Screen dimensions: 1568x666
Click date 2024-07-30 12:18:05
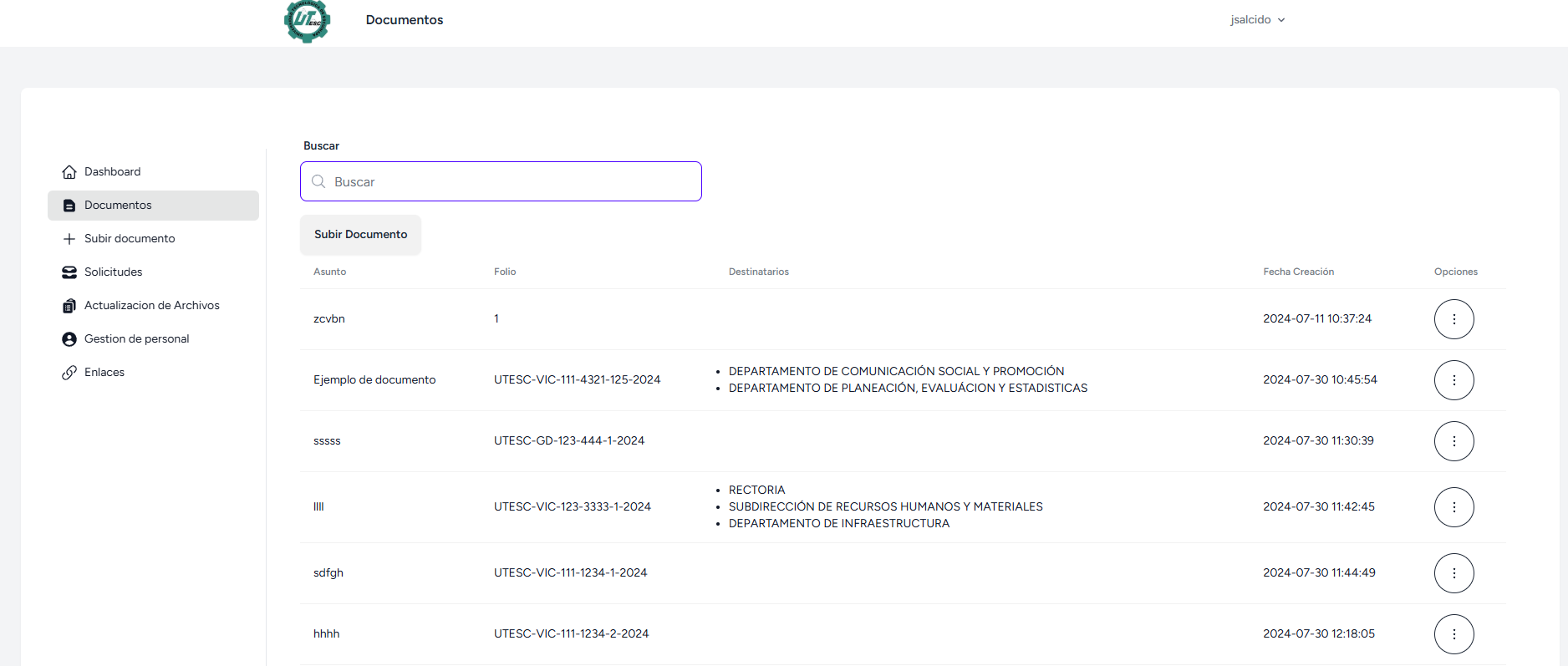click(1319, 634)
